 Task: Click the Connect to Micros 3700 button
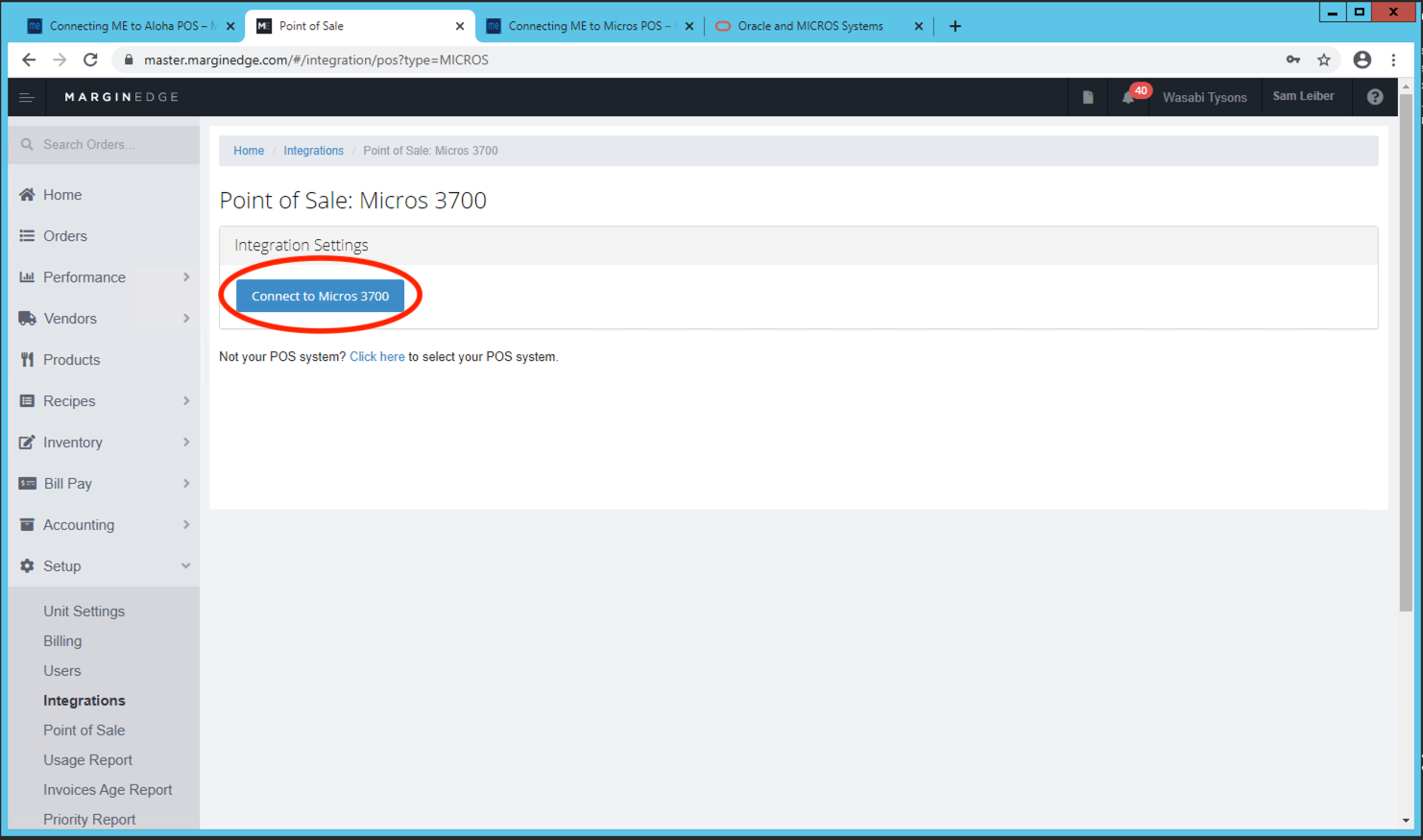(320, 296)
